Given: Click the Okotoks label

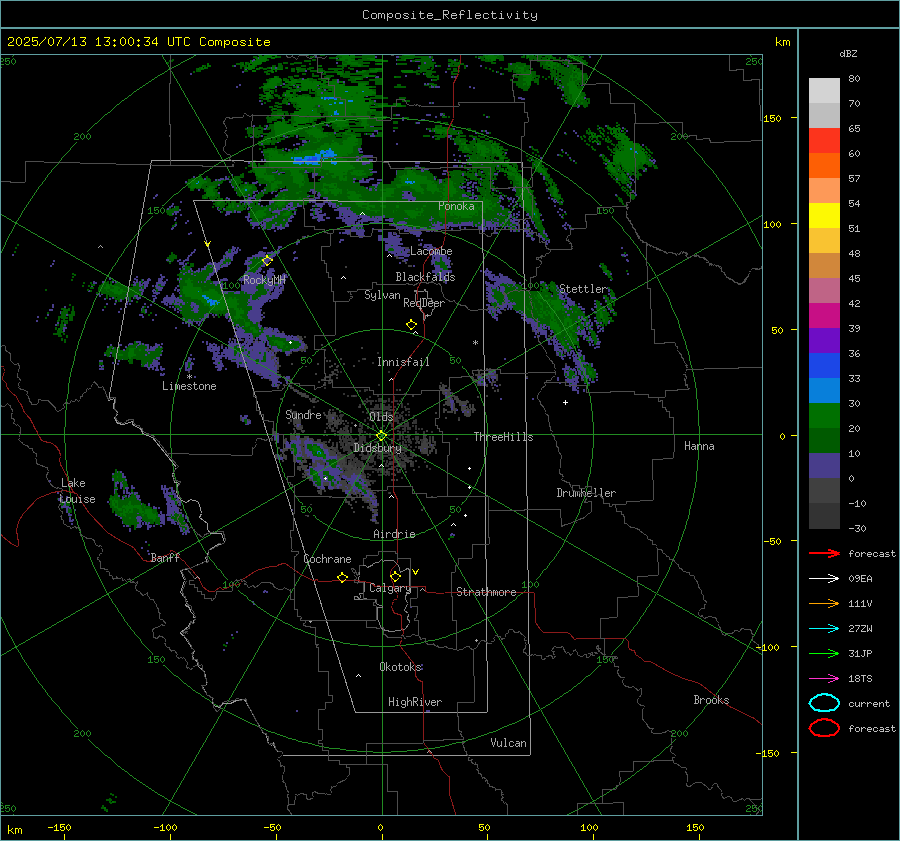Looking at the screenshot, I should click(x=401, y=666).
